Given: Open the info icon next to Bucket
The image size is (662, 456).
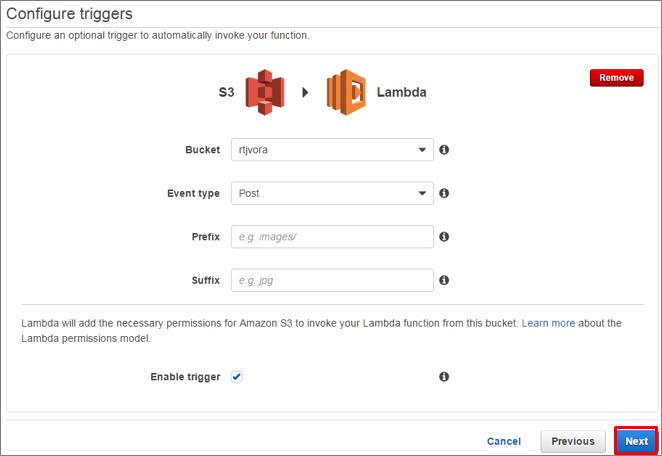Looking at the screenshot, I should [x=444, y=149].
